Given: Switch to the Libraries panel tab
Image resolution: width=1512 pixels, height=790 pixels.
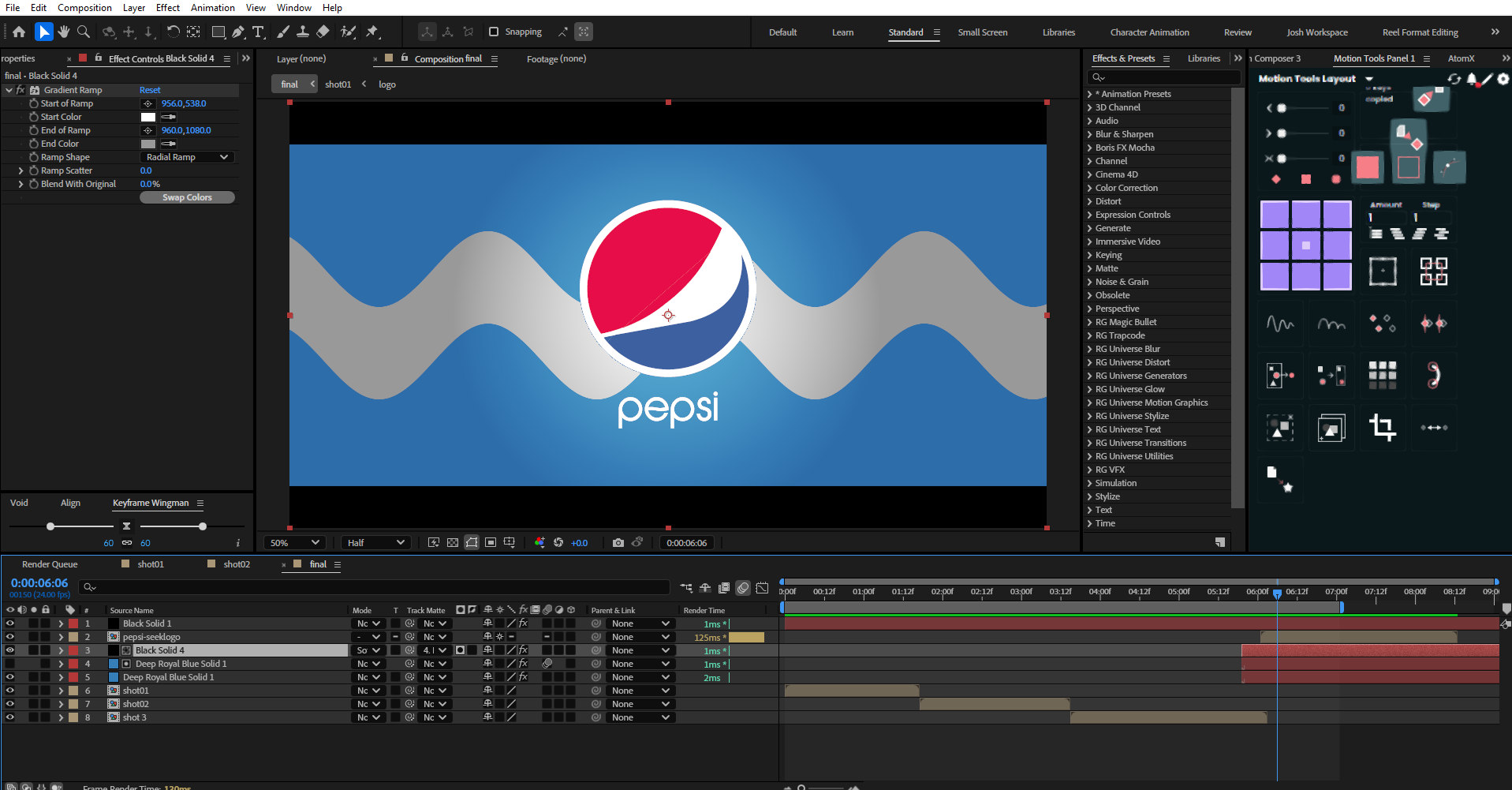Looking at the screenshot, I should point(1204,58).
